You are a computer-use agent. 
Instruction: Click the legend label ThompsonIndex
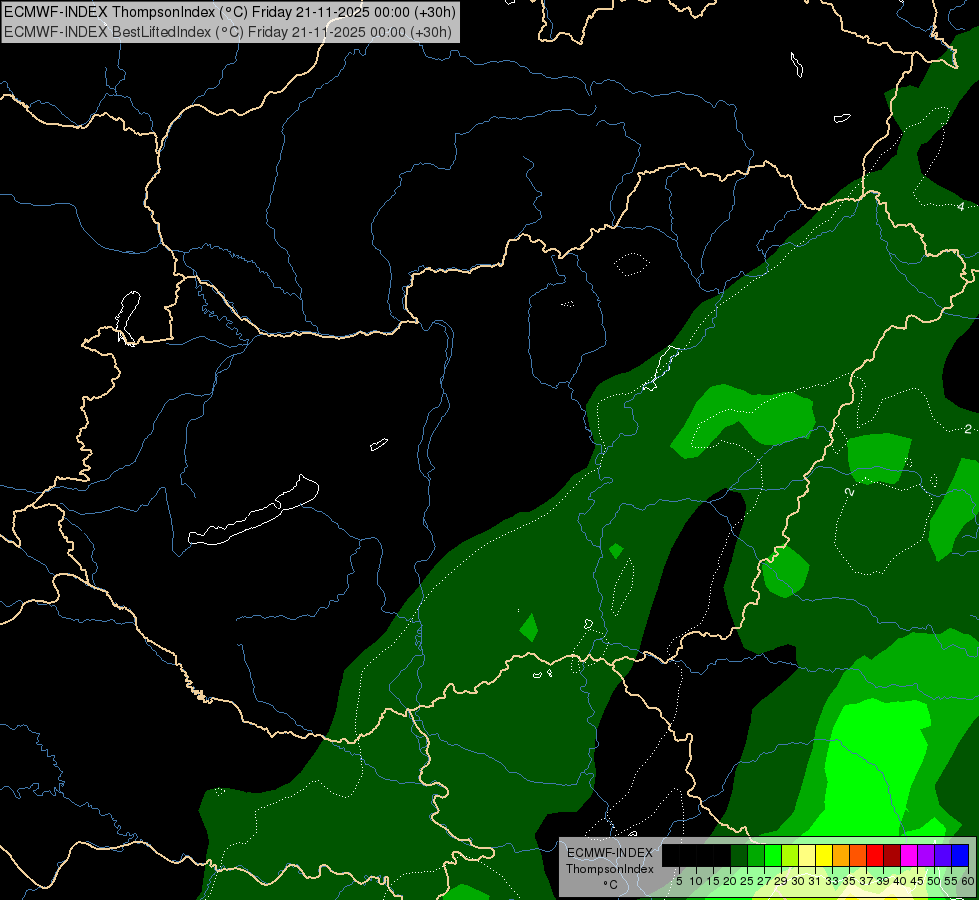click(x=610, y=869)
